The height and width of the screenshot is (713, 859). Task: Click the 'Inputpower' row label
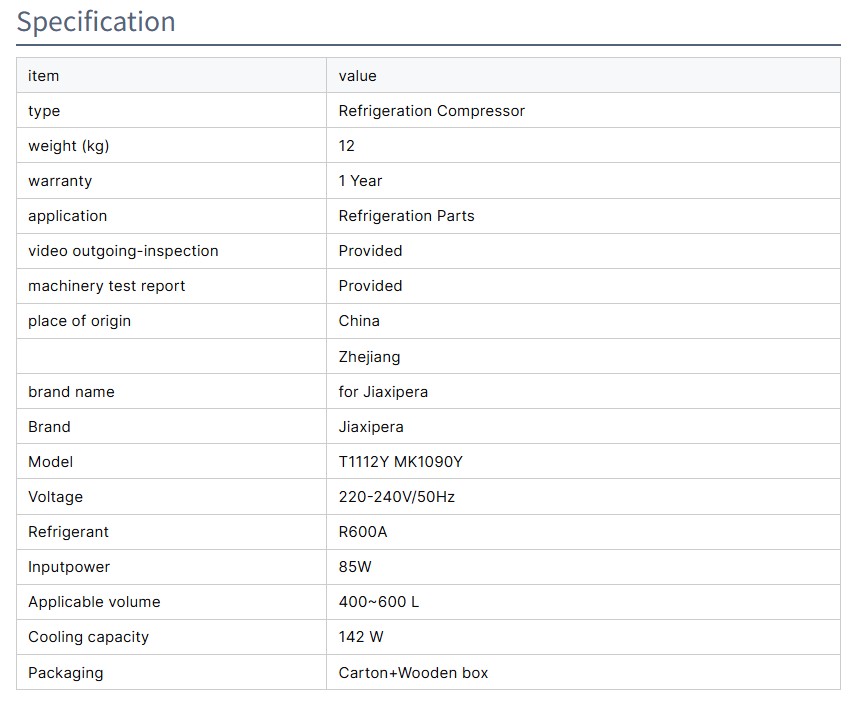pyautogui.click(x=69, y=567)
